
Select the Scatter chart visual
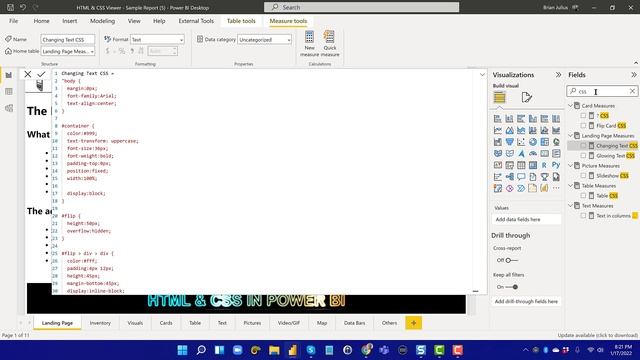point(521,142)
